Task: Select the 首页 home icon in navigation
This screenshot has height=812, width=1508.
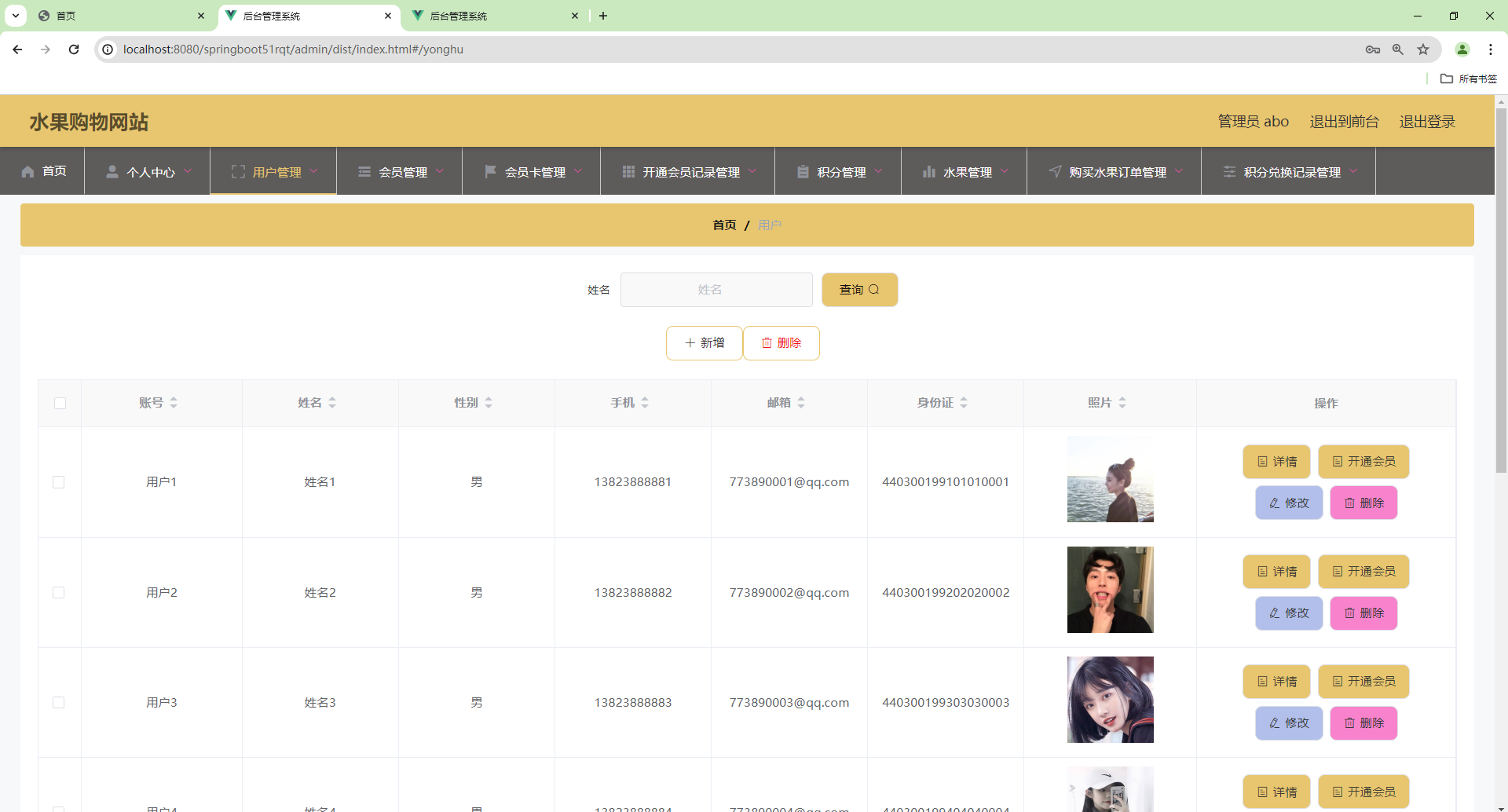Action: pyautogui.click(x=26, y=171)
